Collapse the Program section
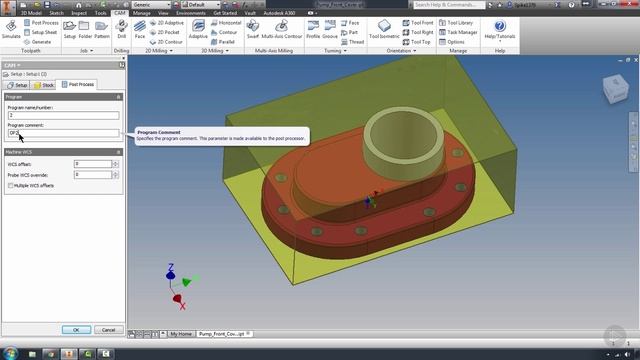640x360 pixels. point(119,97)
